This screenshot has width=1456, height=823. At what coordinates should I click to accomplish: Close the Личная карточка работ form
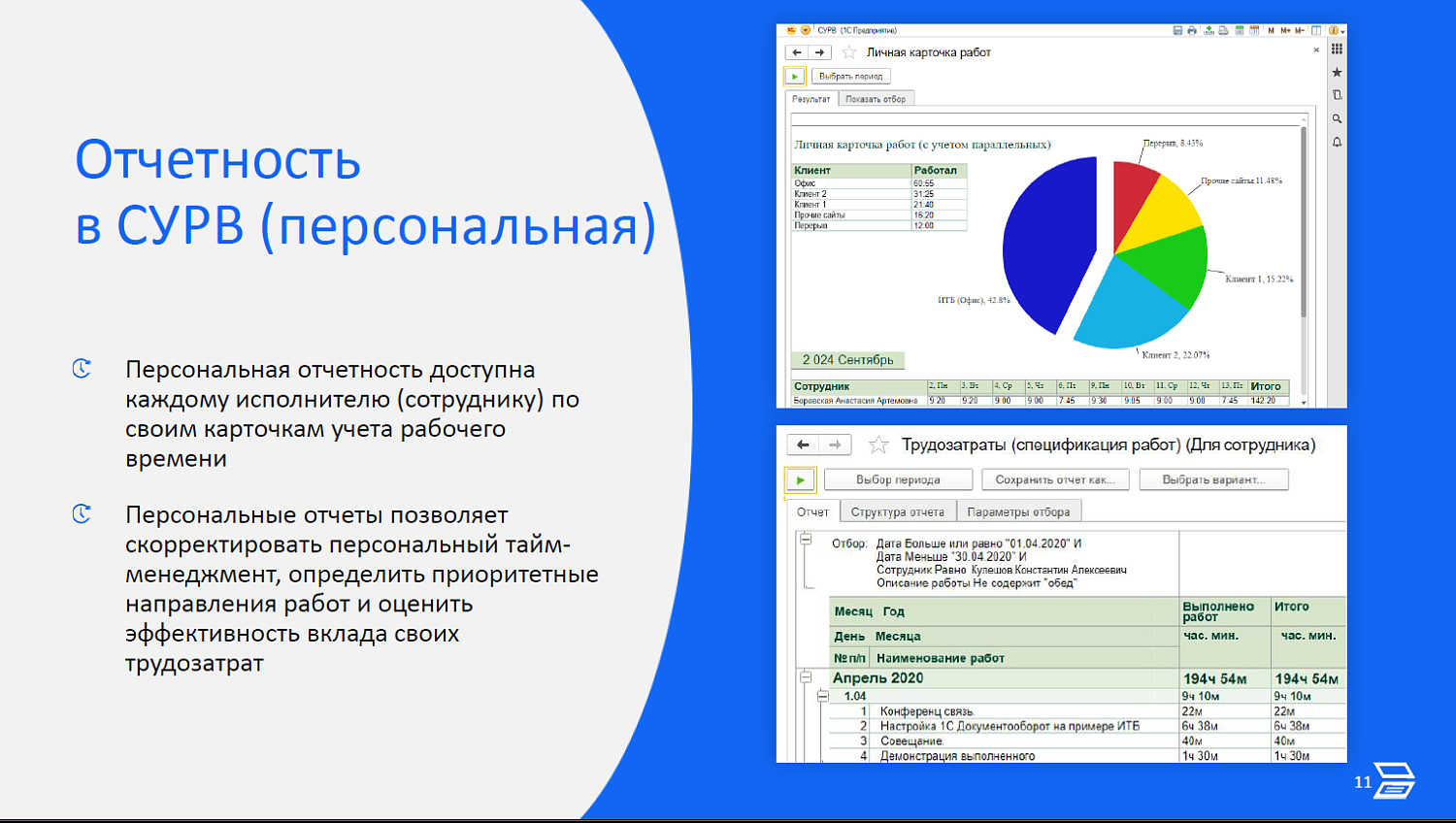(1316, 50)
